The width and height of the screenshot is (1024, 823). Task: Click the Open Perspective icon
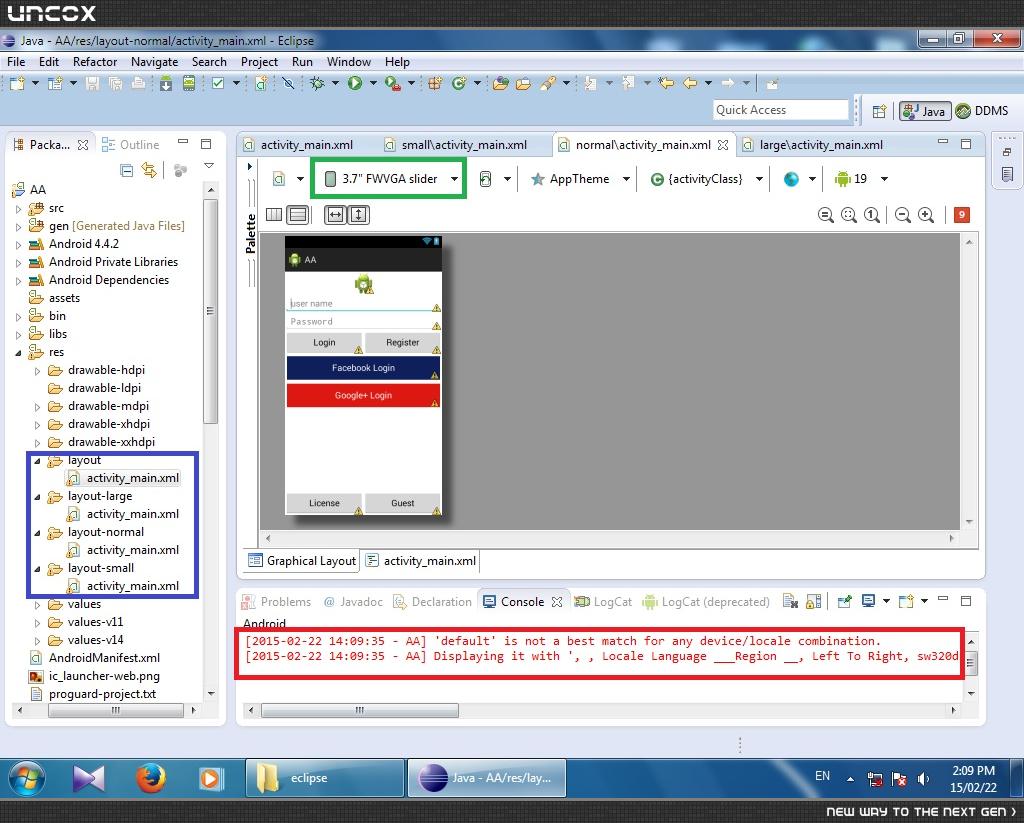point(879,111)
